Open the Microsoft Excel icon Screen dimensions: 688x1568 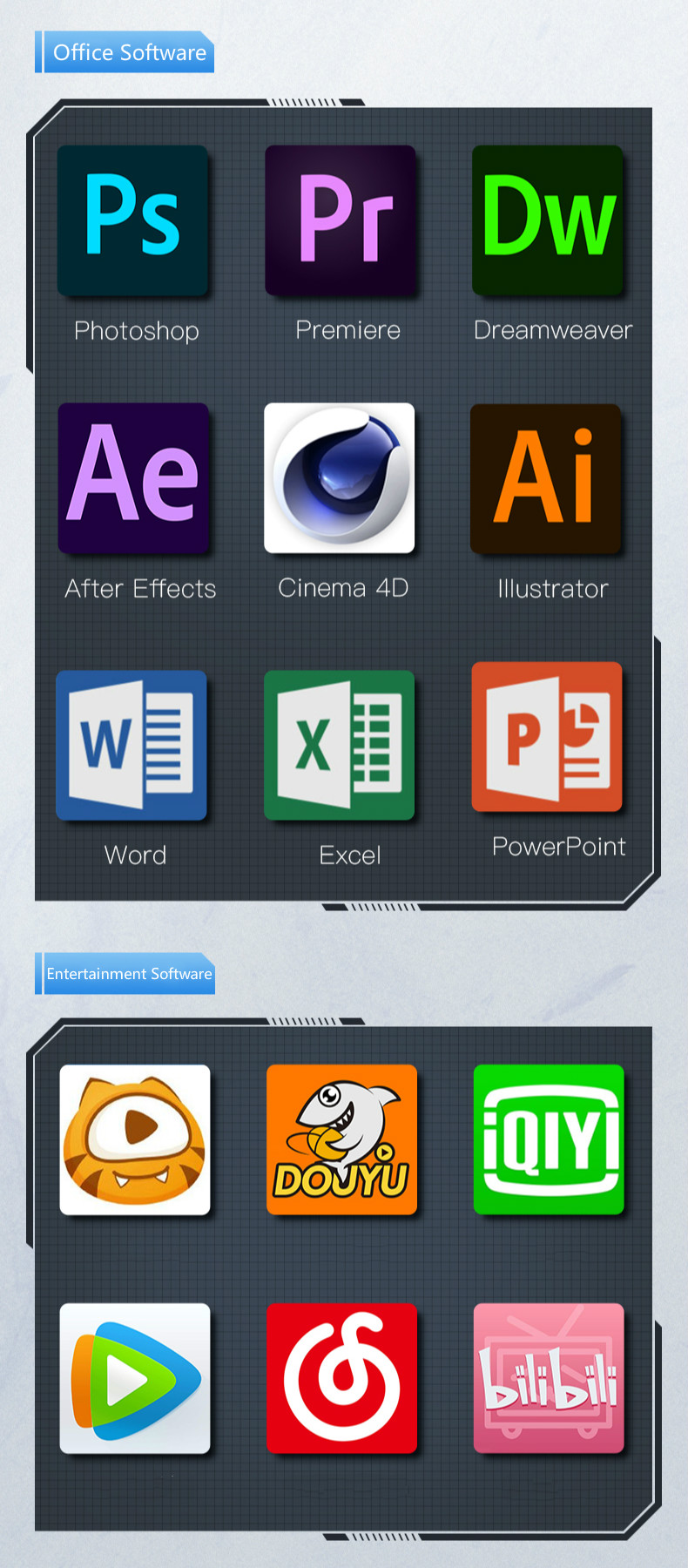[340, 746]
